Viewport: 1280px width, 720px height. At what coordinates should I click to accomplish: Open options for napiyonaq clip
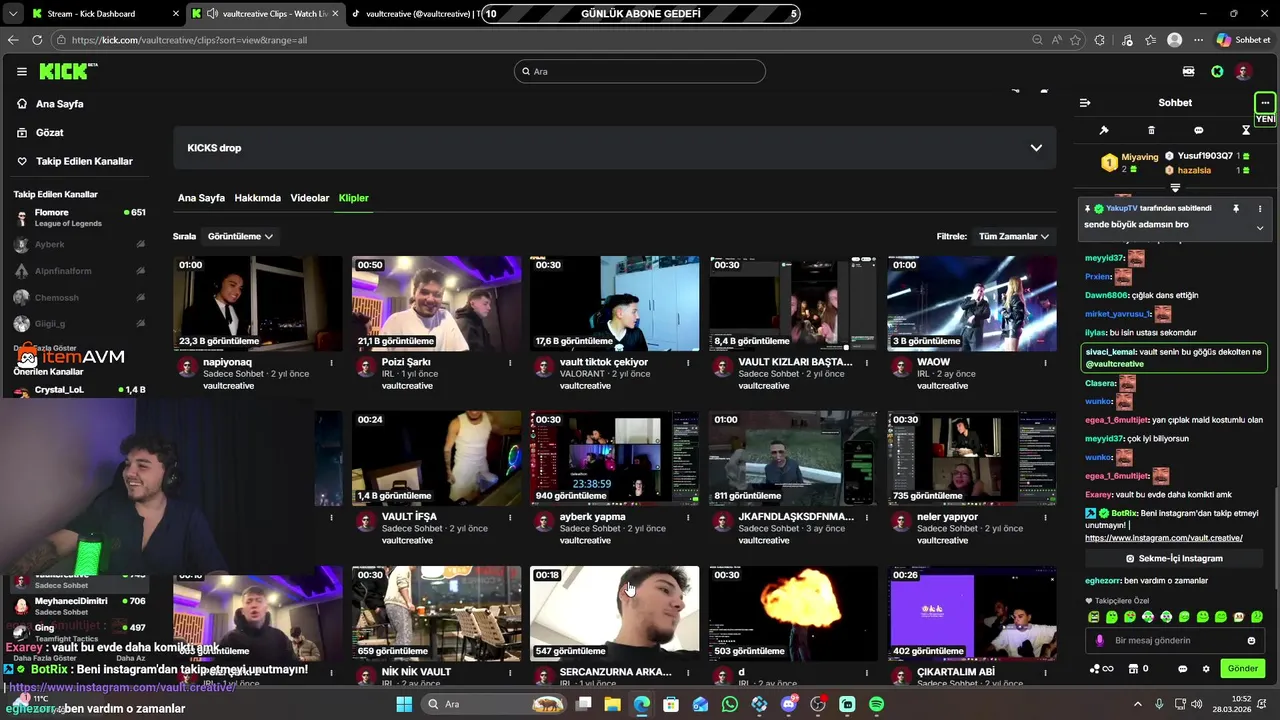[x=332, y=362]
